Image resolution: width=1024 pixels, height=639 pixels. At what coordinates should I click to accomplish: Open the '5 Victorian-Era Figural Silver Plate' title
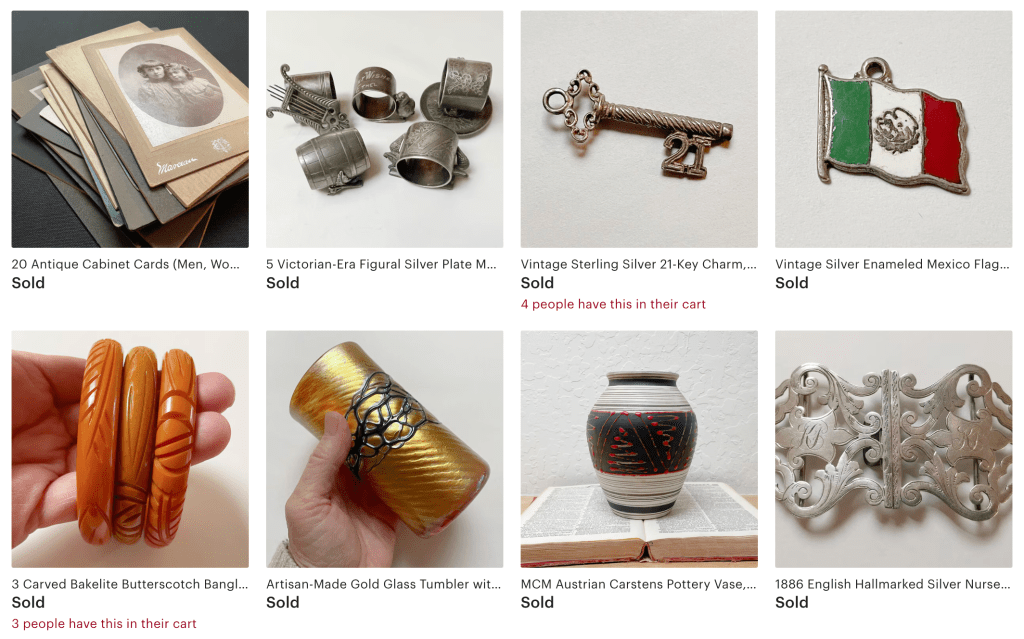click(381, 265)
